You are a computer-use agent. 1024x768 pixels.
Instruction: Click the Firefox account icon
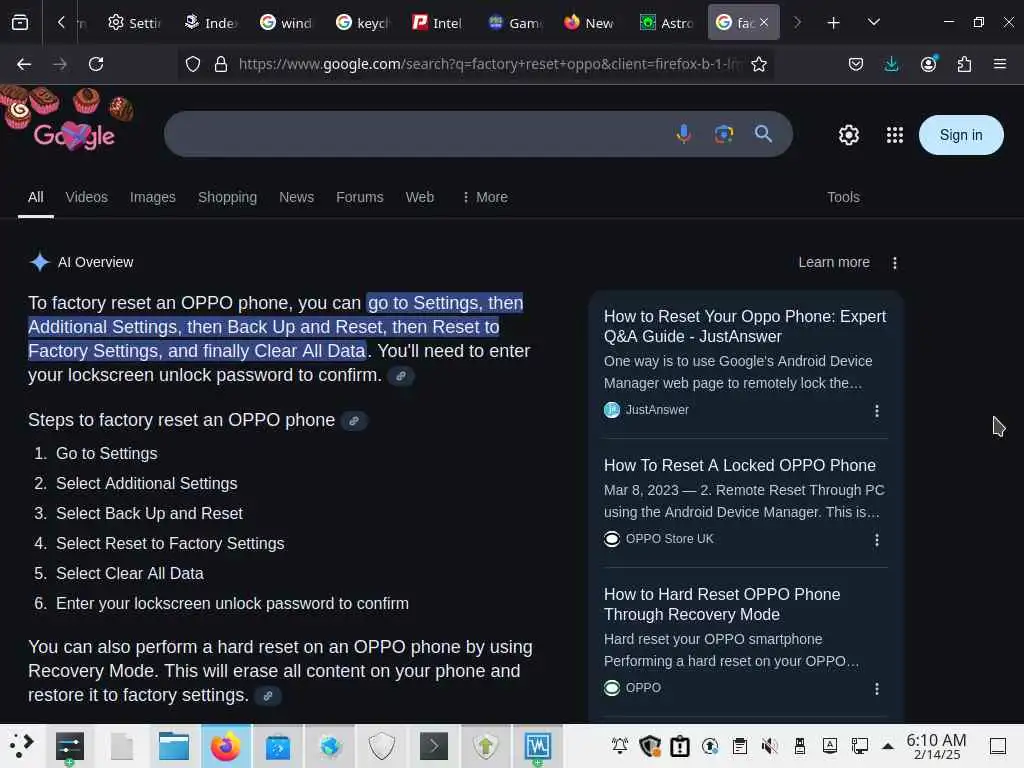pyautogui.click(x=928, y=64)
